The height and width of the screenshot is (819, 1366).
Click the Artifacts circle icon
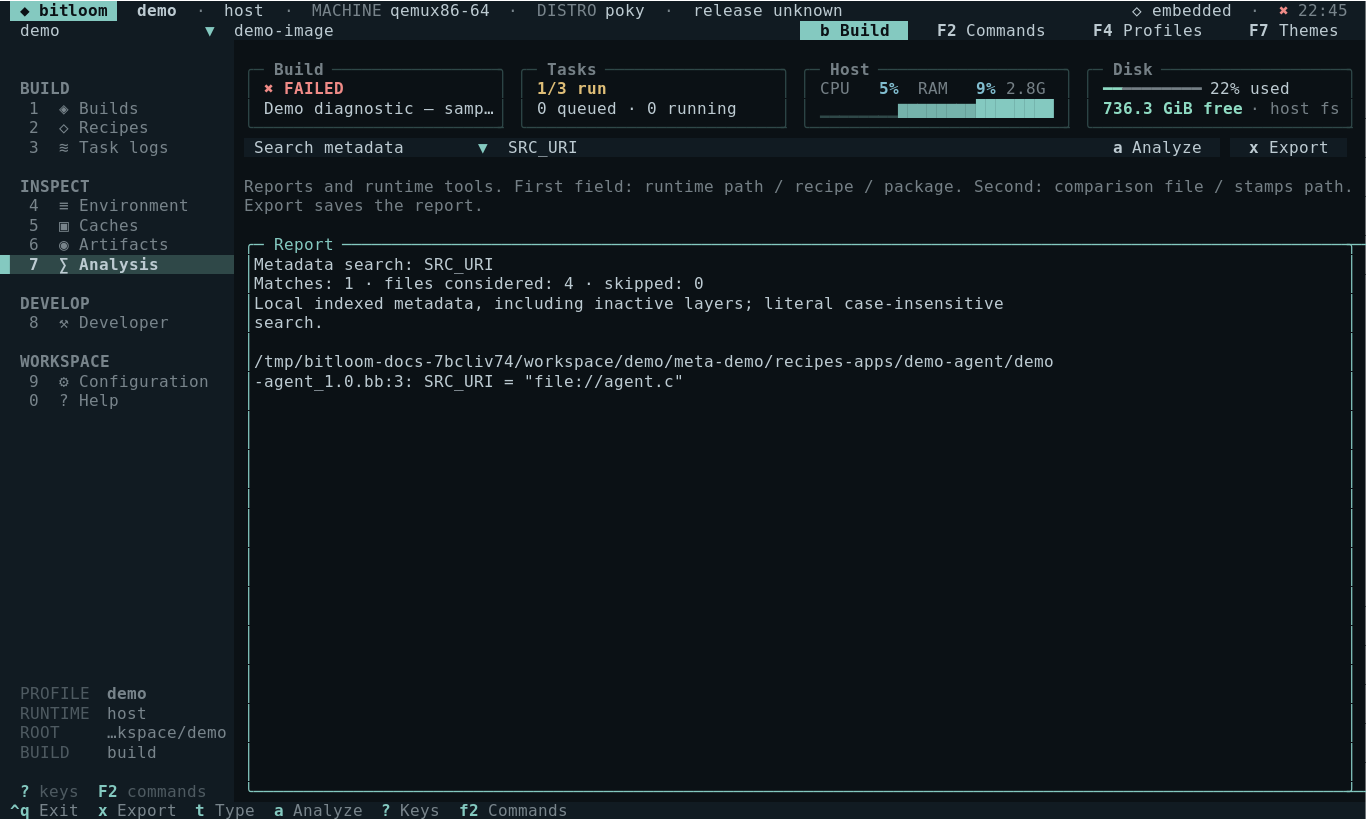[x=64, y=245]
